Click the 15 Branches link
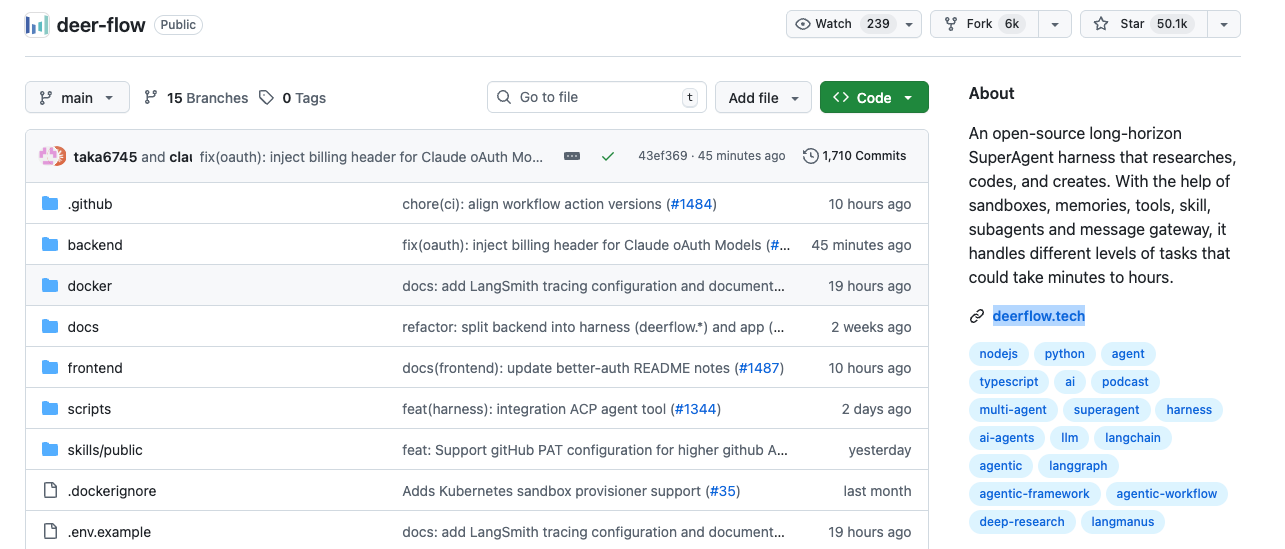 (x=196, y=98)
